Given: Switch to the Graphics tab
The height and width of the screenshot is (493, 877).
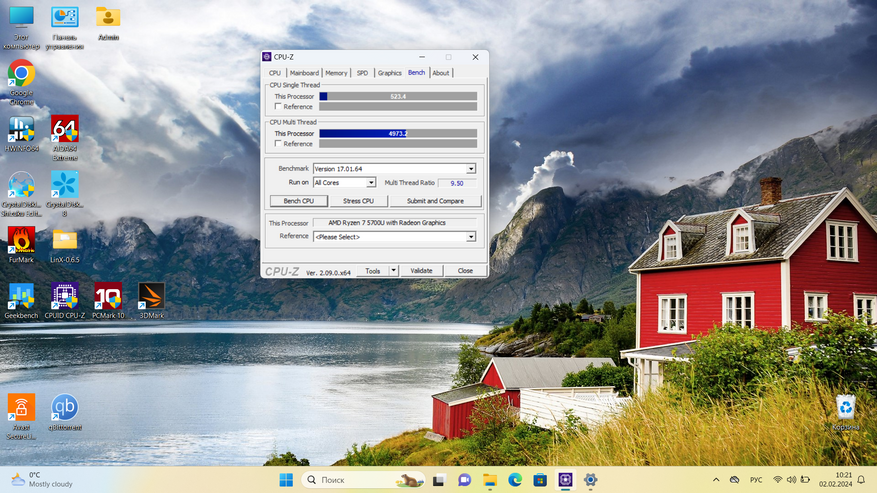Looking at the screenshot, I should tap(389, 73).
